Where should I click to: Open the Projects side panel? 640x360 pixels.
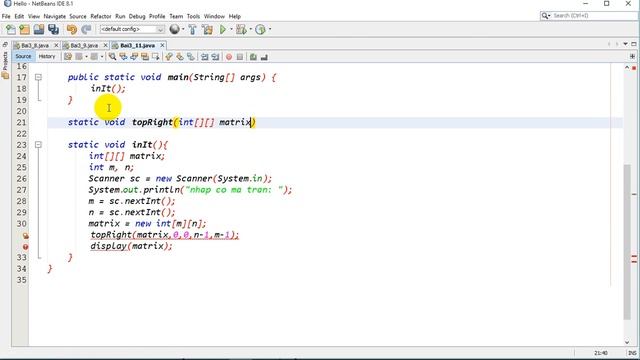click(5, 64)
